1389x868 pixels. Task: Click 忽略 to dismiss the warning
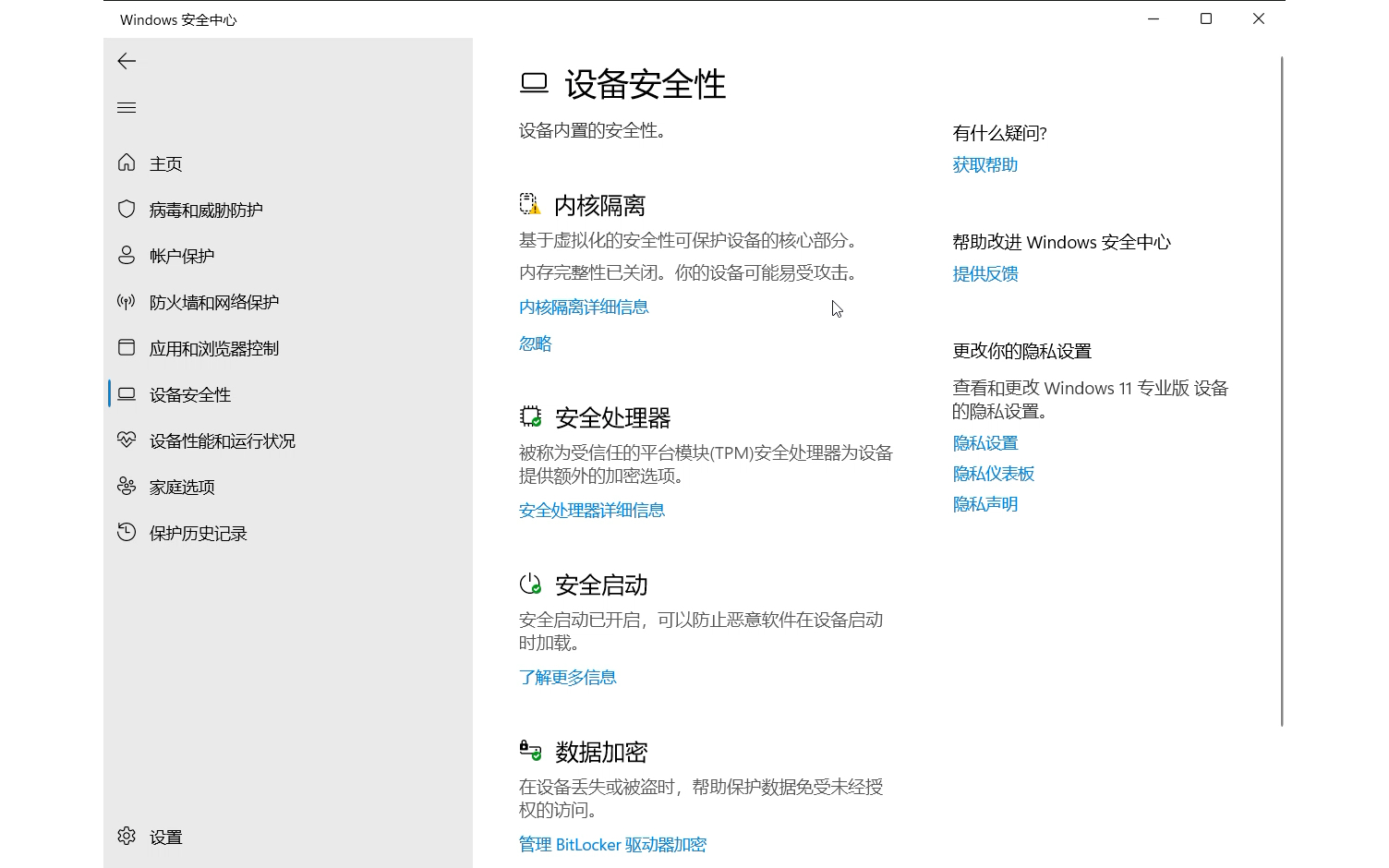(x=536, y=344)
